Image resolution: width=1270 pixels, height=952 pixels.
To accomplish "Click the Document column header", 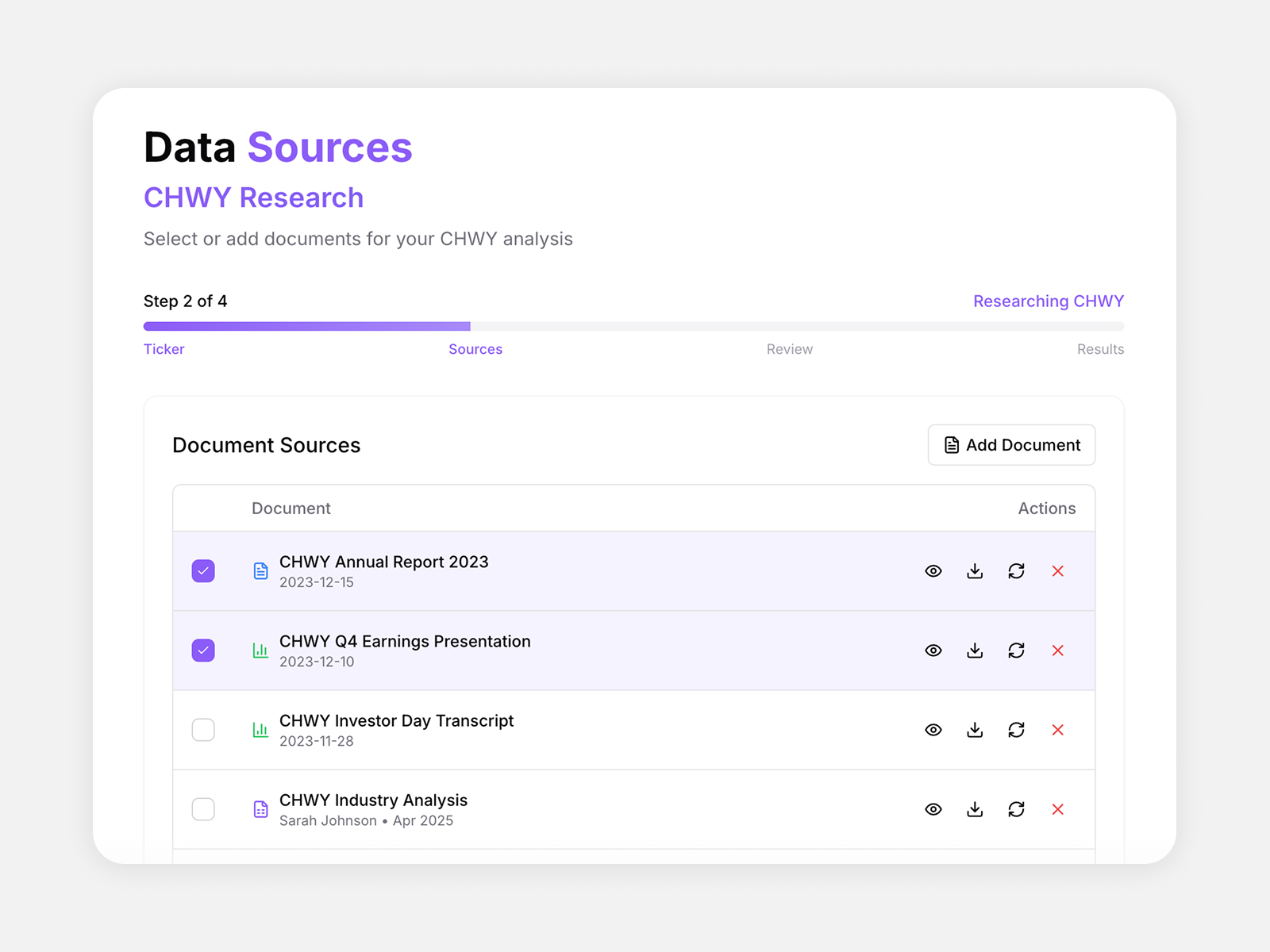I will (291, 509).
